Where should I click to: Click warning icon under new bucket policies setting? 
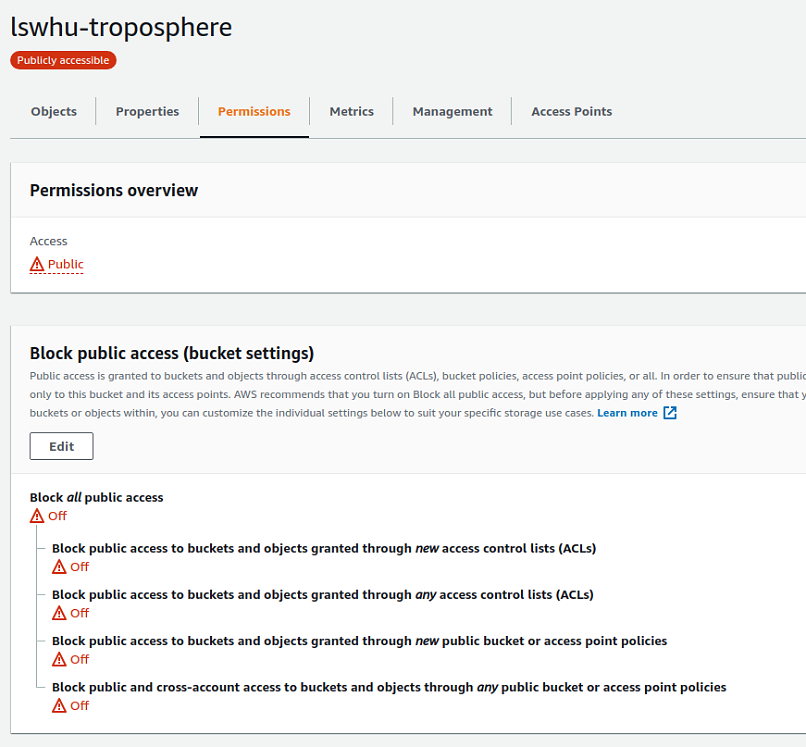[x=59, y=659]
